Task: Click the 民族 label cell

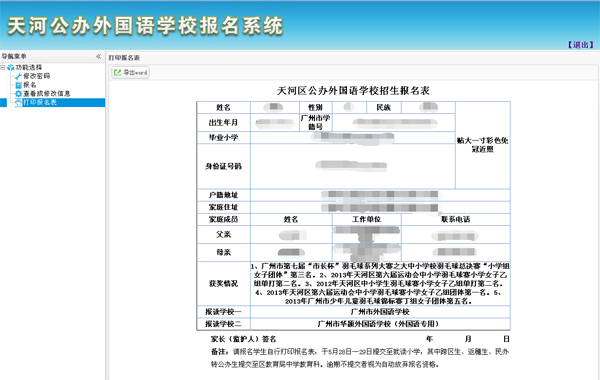Action: click(x=383, y=108)
